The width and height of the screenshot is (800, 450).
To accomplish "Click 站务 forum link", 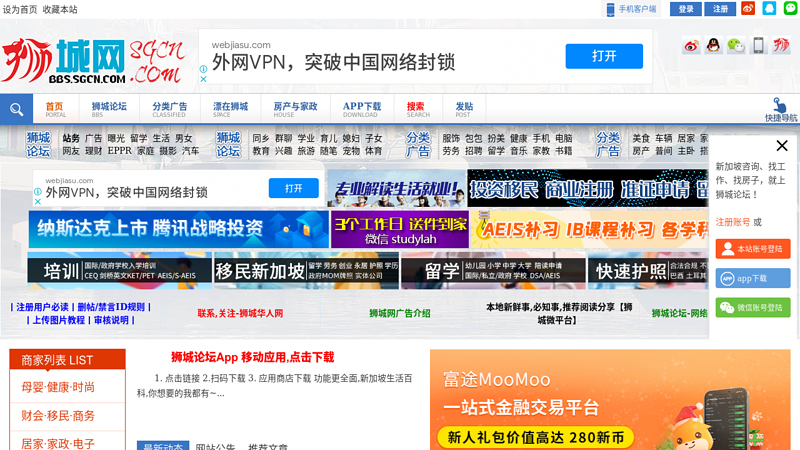I will tap(71, 138).
